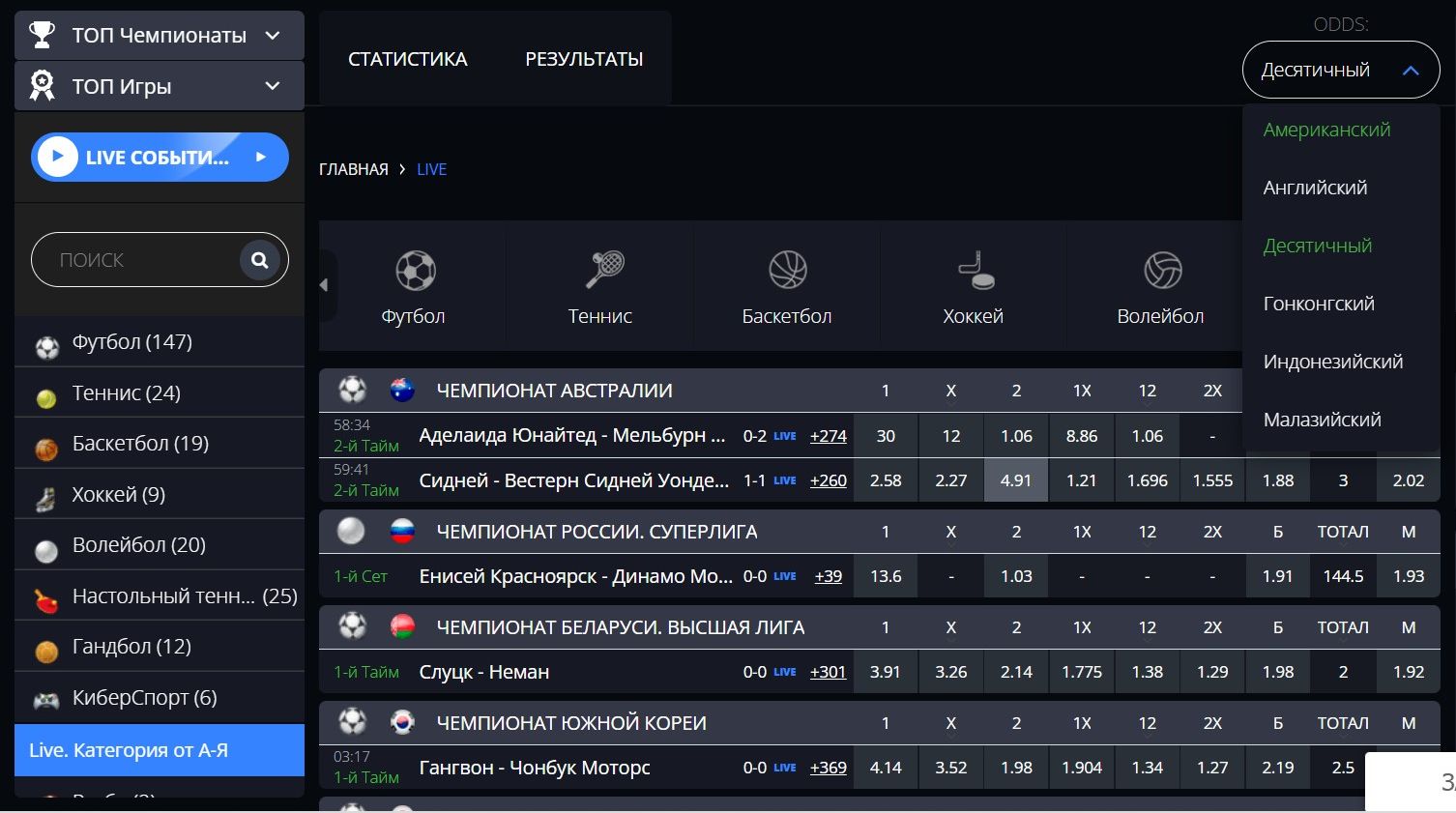Select the Футбол soccer ball icon in sports carousel
The height and width of the screenshot is (813, 1456).
coord(415,271)
